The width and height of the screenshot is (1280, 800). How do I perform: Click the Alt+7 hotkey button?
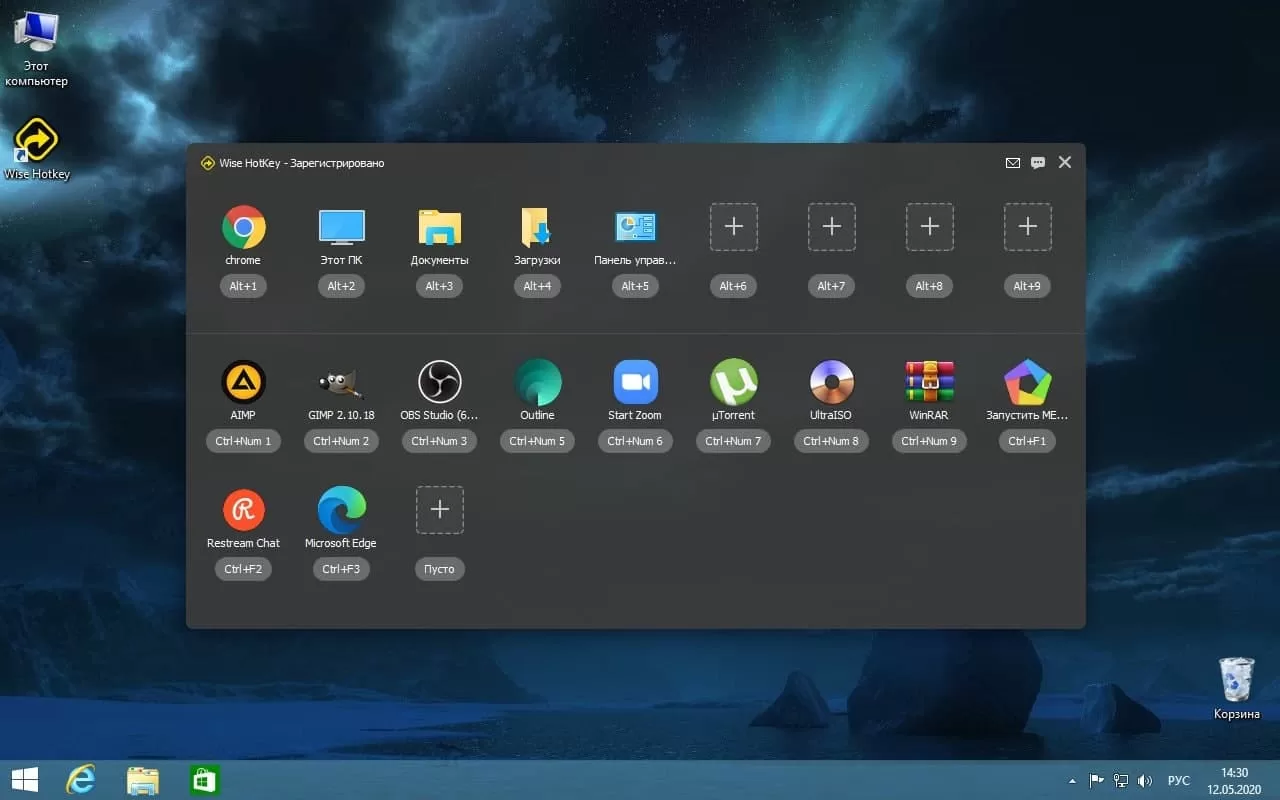click(831, 286)
